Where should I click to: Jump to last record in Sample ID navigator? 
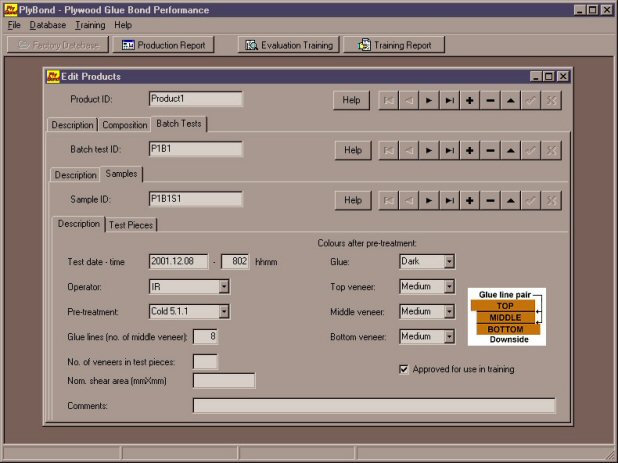click(x=449, y=201)
